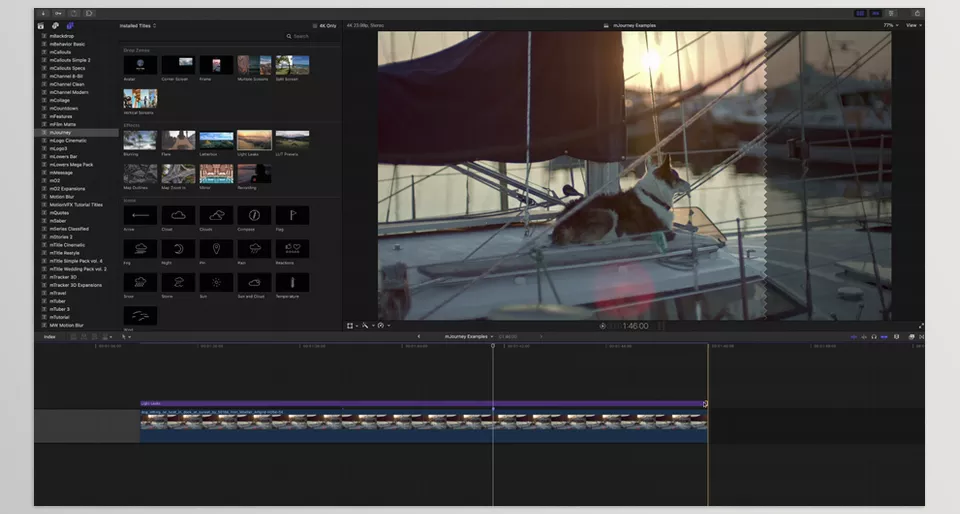Screen dimensions: 960x514
Task: Click the keyword editor key icon
Action: [x=58, y=13]
